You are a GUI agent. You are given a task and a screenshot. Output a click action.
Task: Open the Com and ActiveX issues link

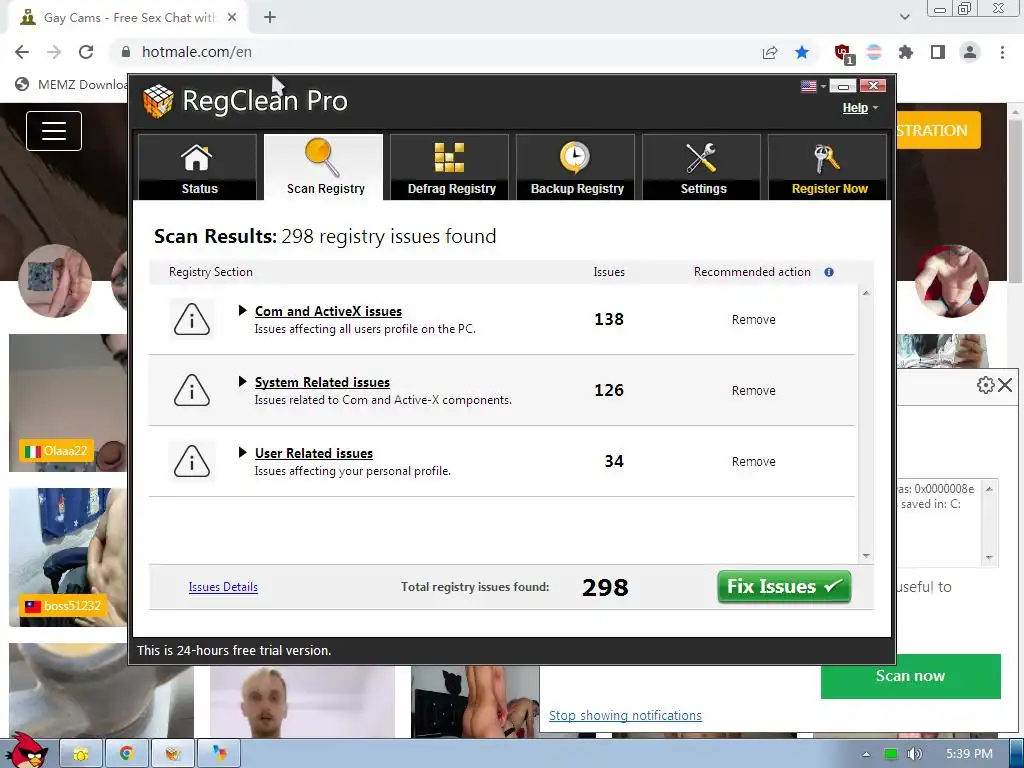328,312
